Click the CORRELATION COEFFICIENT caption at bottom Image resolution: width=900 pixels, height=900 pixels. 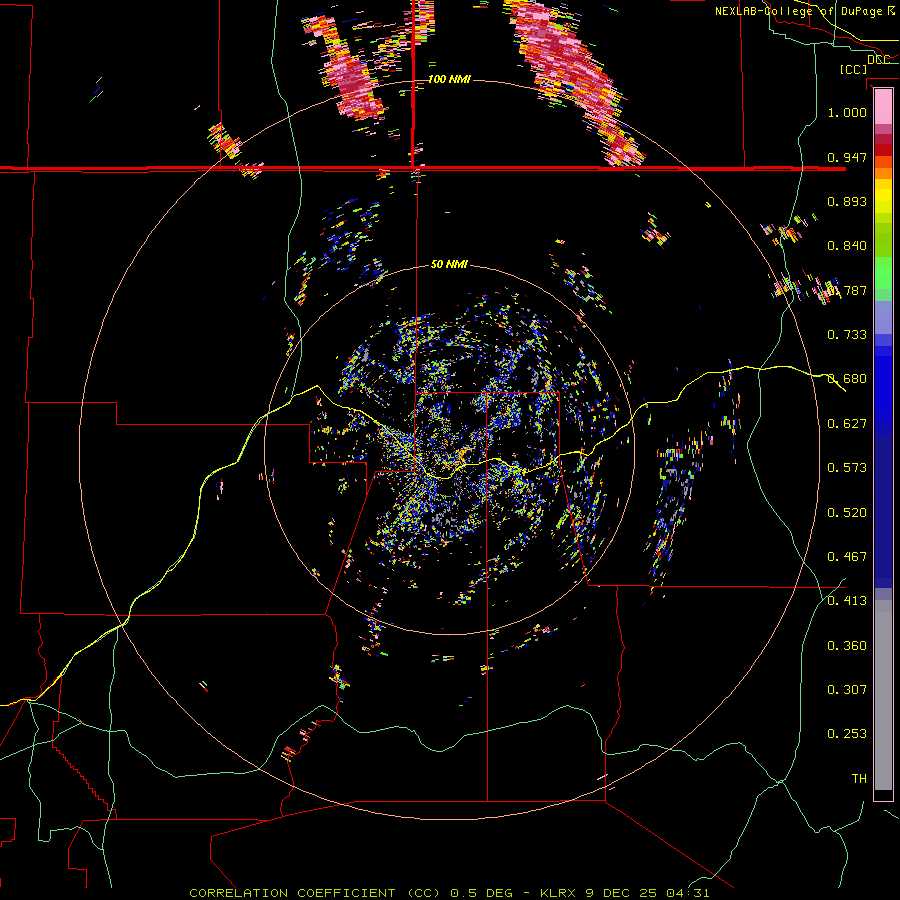coord(449,893)
